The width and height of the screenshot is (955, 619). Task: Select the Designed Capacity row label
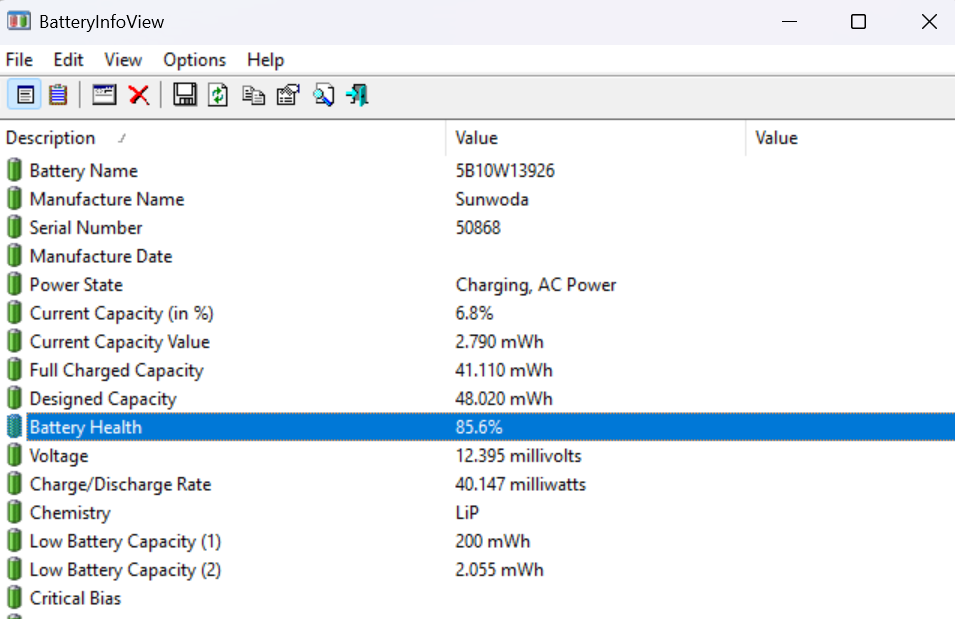pos(103,399)
